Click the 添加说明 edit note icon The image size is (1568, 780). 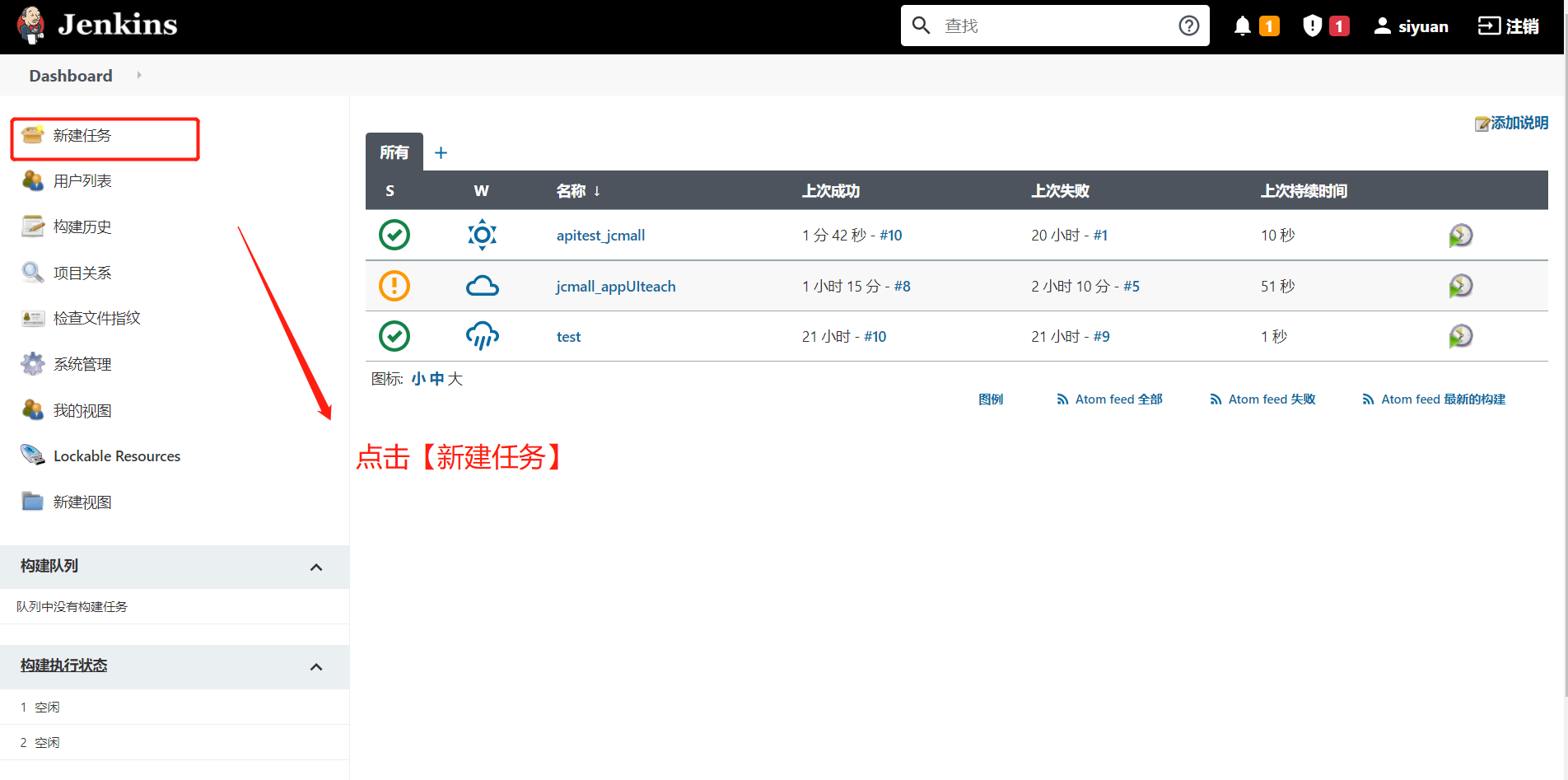click(1482, 124)
